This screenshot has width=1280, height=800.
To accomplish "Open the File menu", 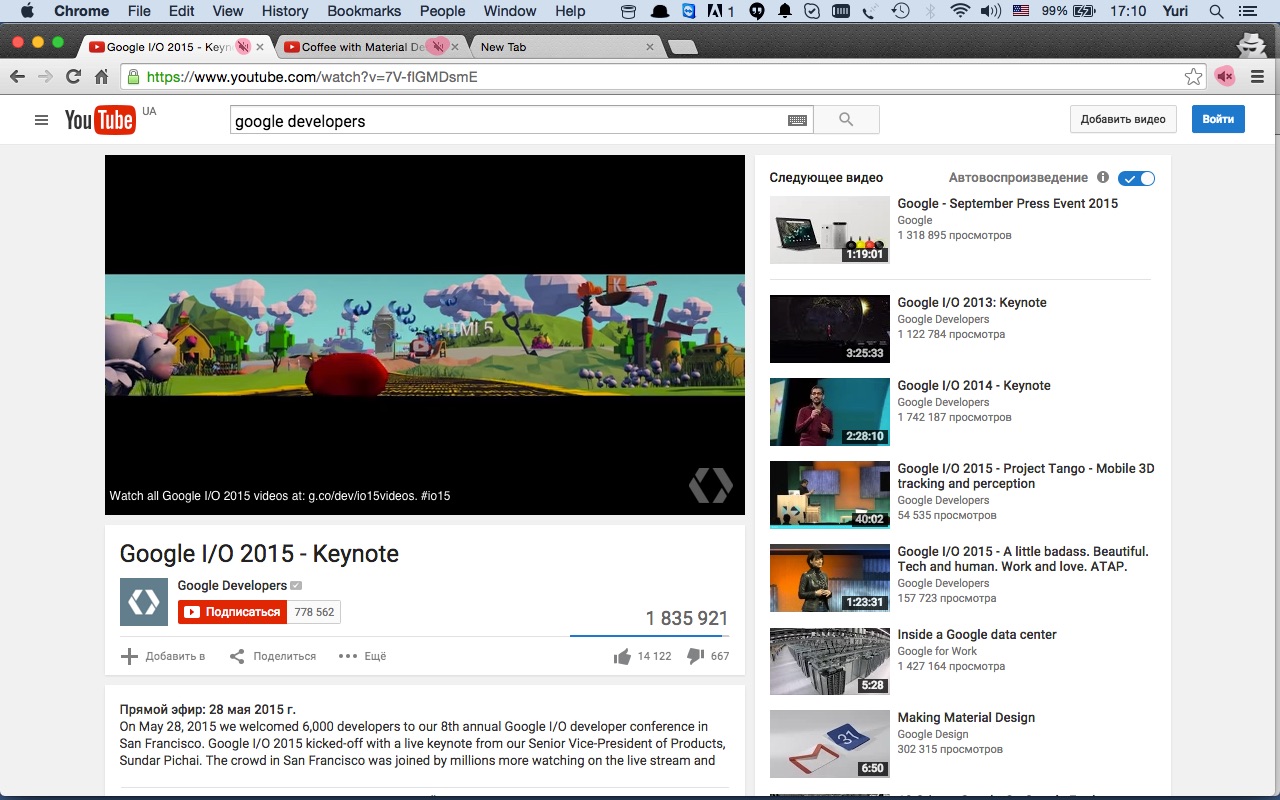I will pyautogui.click(x=139, y=11).
